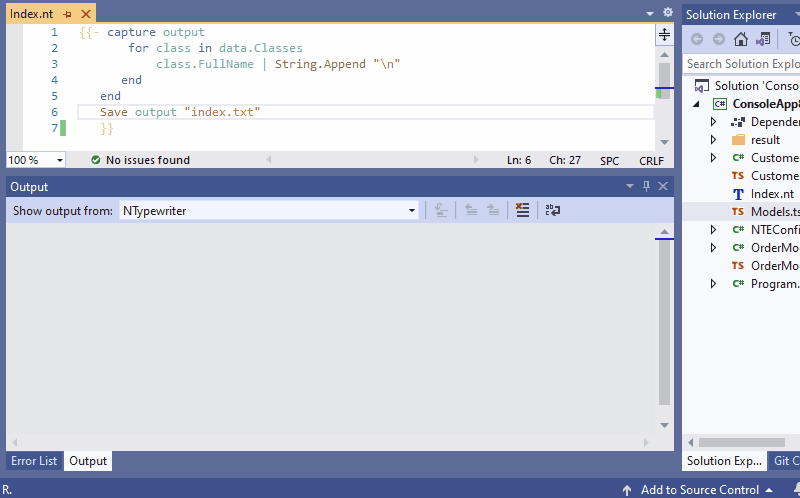Image resolution: width=800 pixels, height=498 pixels.
Task: Click Solution Explorer Back arrow icon
Action: 697,39
